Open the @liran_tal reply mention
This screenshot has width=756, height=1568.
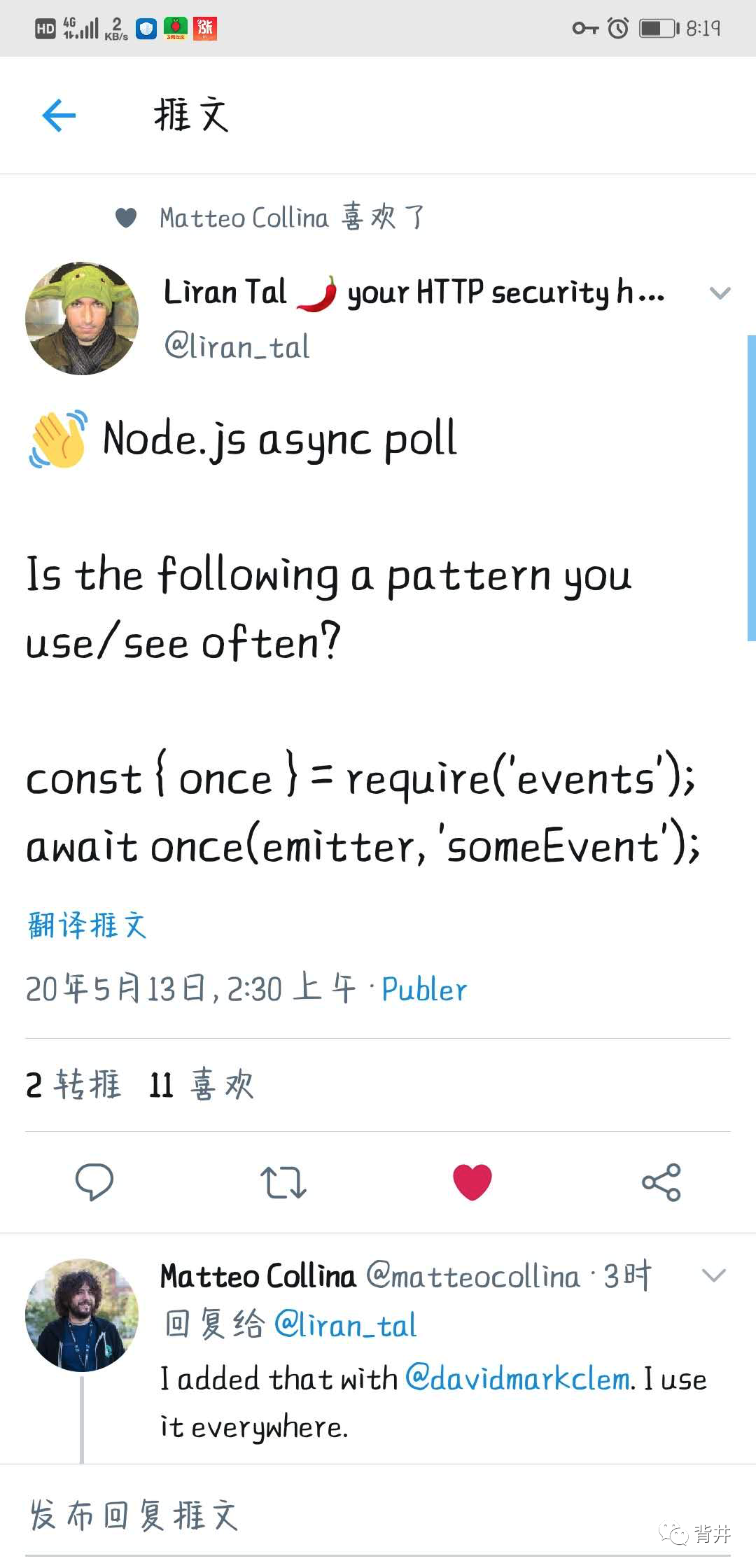pos(346,1326)
